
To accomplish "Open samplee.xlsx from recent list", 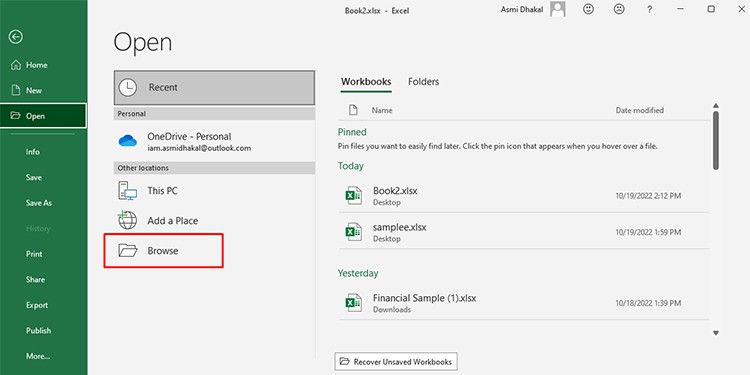I will point(524,232).
